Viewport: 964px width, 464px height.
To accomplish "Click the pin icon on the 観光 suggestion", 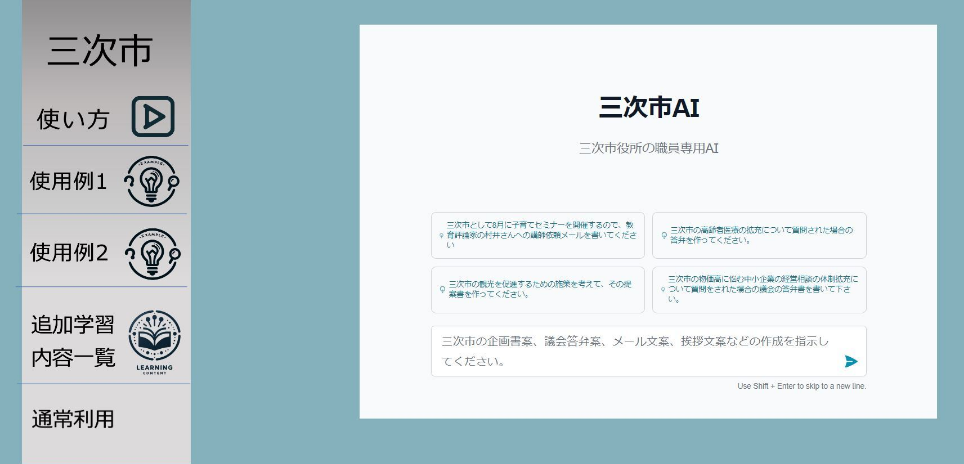I will [442, 290].
